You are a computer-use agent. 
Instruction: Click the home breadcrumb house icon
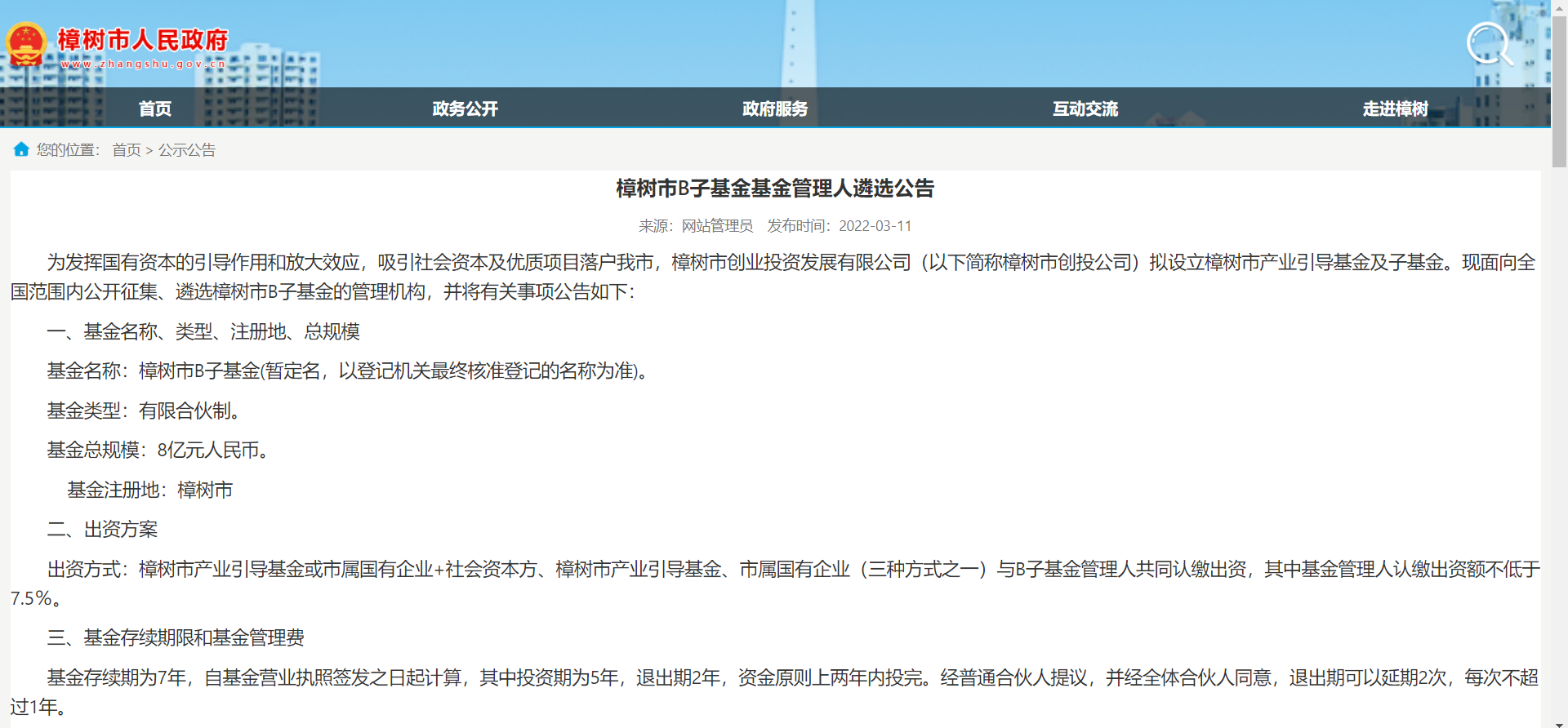pos(21,149)
